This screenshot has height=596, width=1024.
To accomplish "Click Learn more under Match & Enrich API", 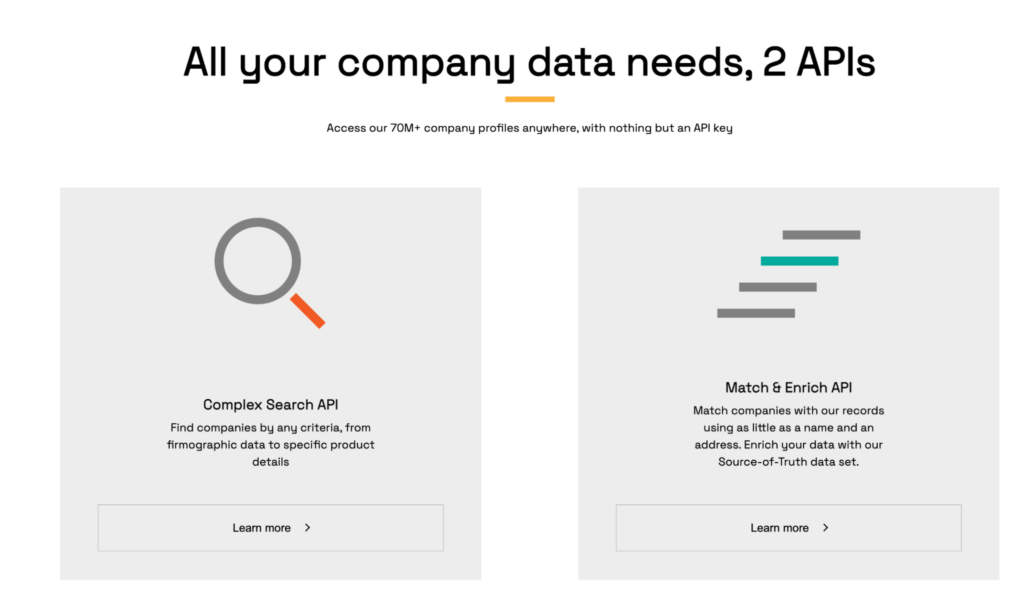I will [x=787, y=527].
